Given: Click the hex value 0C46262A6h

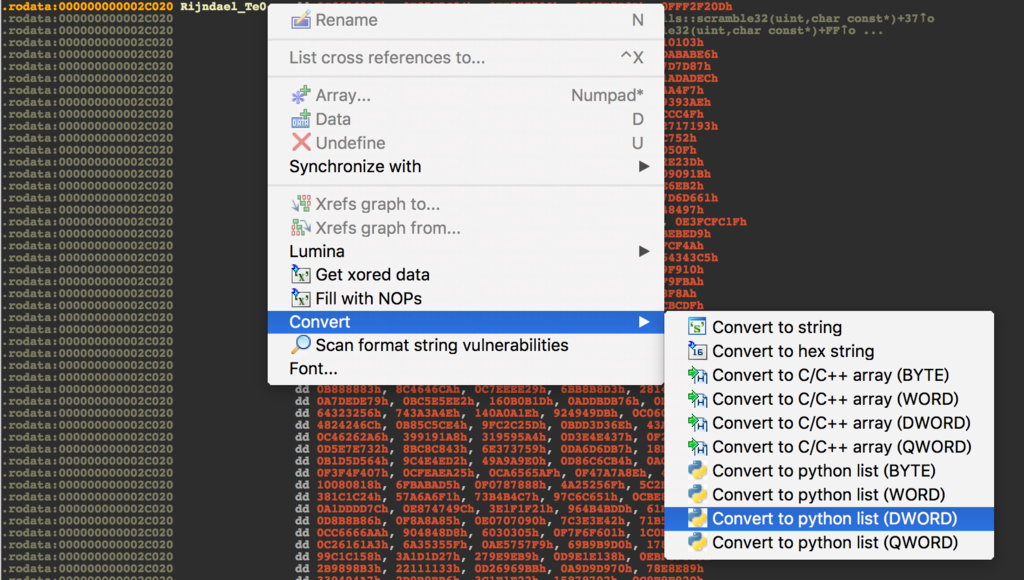Looking at the screenshot, I should click(352, 437).
